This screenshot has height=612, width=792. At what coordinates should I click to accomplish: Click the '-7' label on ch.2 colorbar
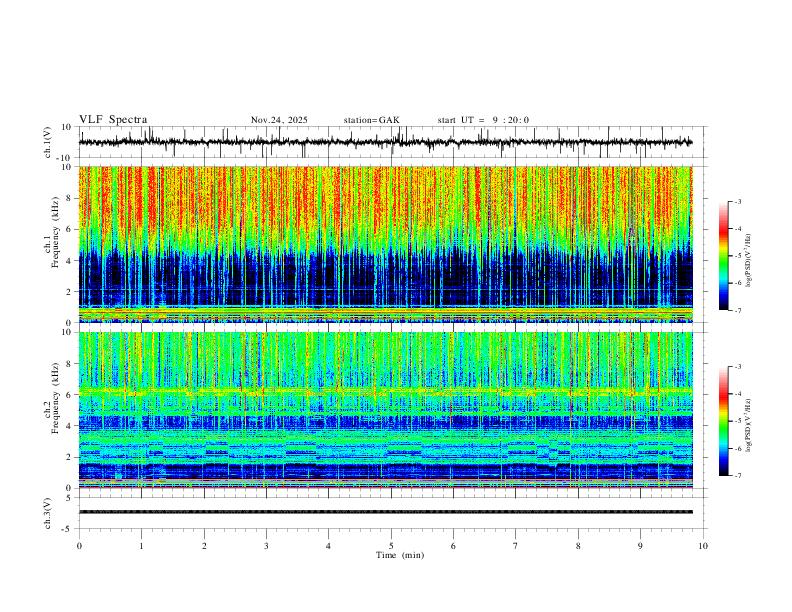(x=738, y=475)
